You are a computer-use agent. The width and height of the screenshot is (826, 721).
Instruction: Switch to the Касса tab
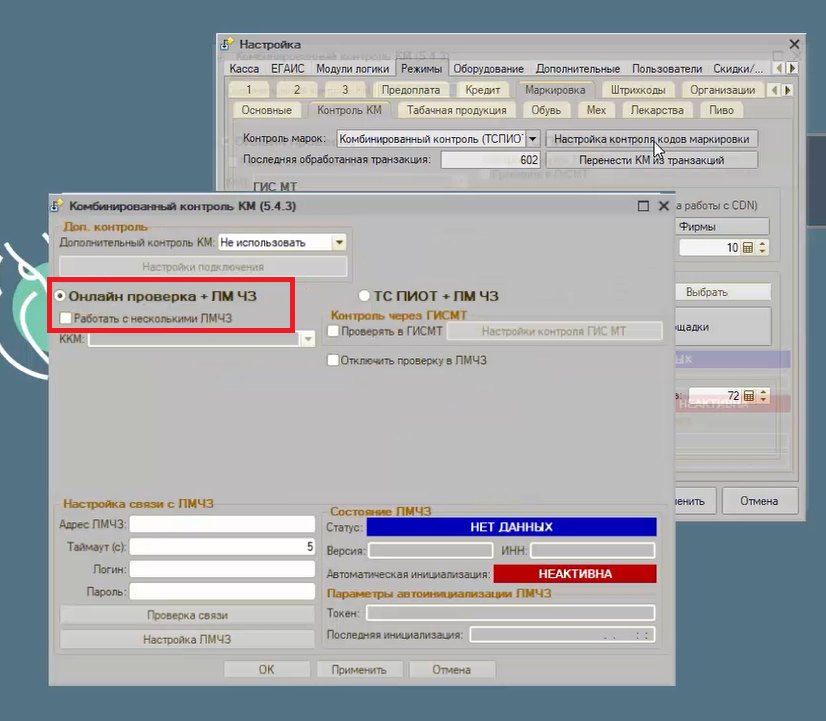click(x=244, y=68)
